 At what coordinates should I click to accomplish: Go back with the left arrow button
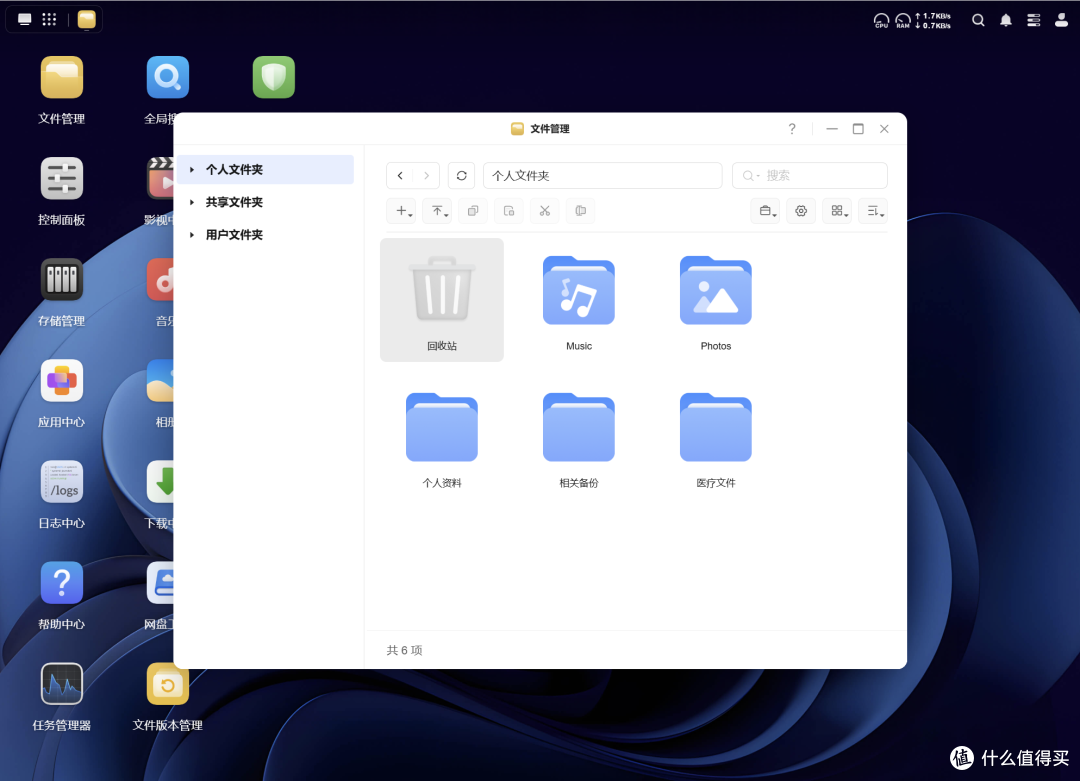(x=400, y=176)
